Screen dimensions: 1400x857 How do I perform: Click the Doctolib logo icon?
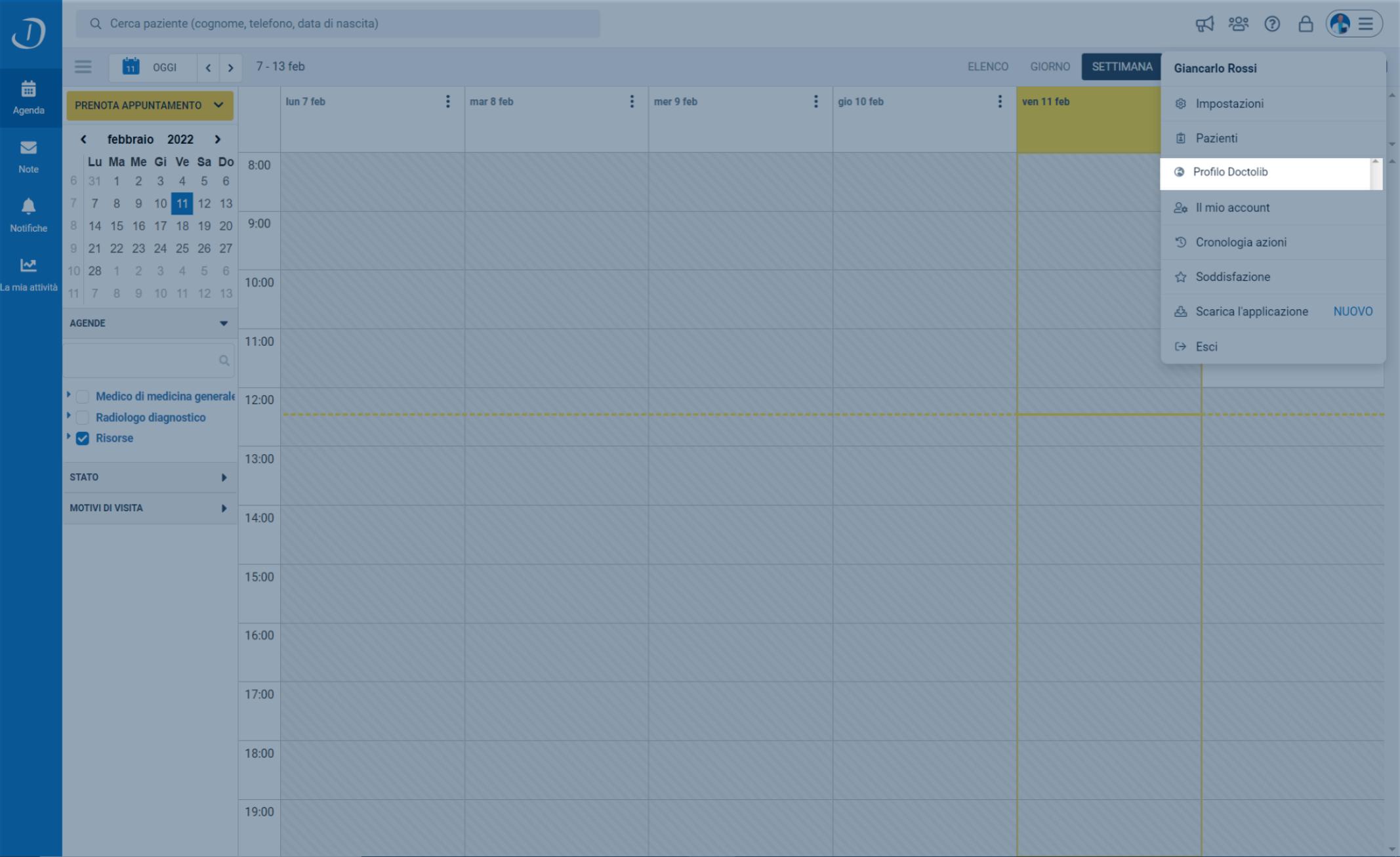click(29, 33)
